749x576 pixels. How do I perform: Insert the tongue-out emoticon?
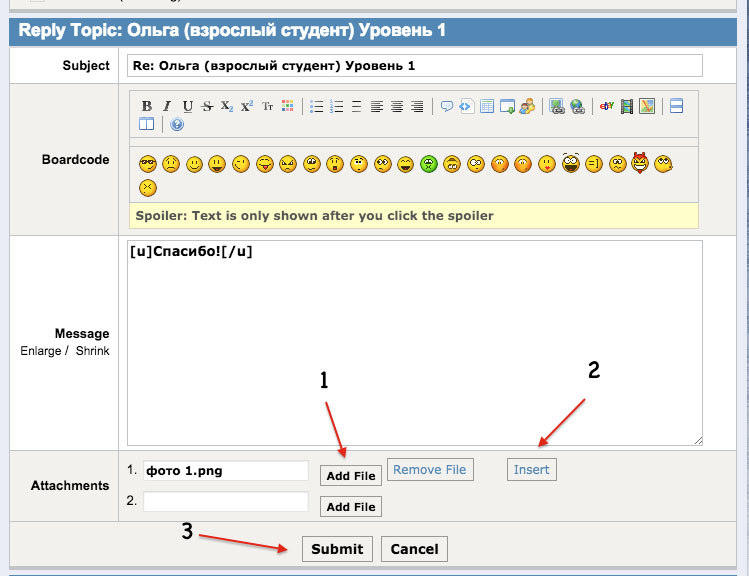265,164
